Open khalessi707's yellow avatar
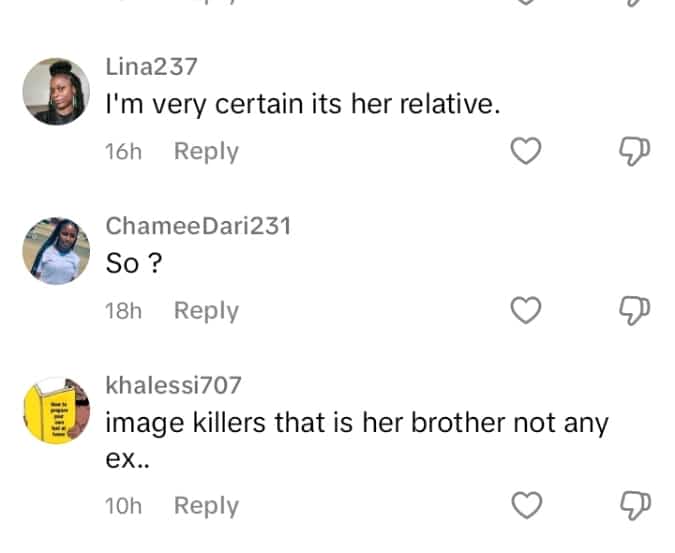Image resolution: width=675 pixels, height=553 pixels. (x=56, y=410)
